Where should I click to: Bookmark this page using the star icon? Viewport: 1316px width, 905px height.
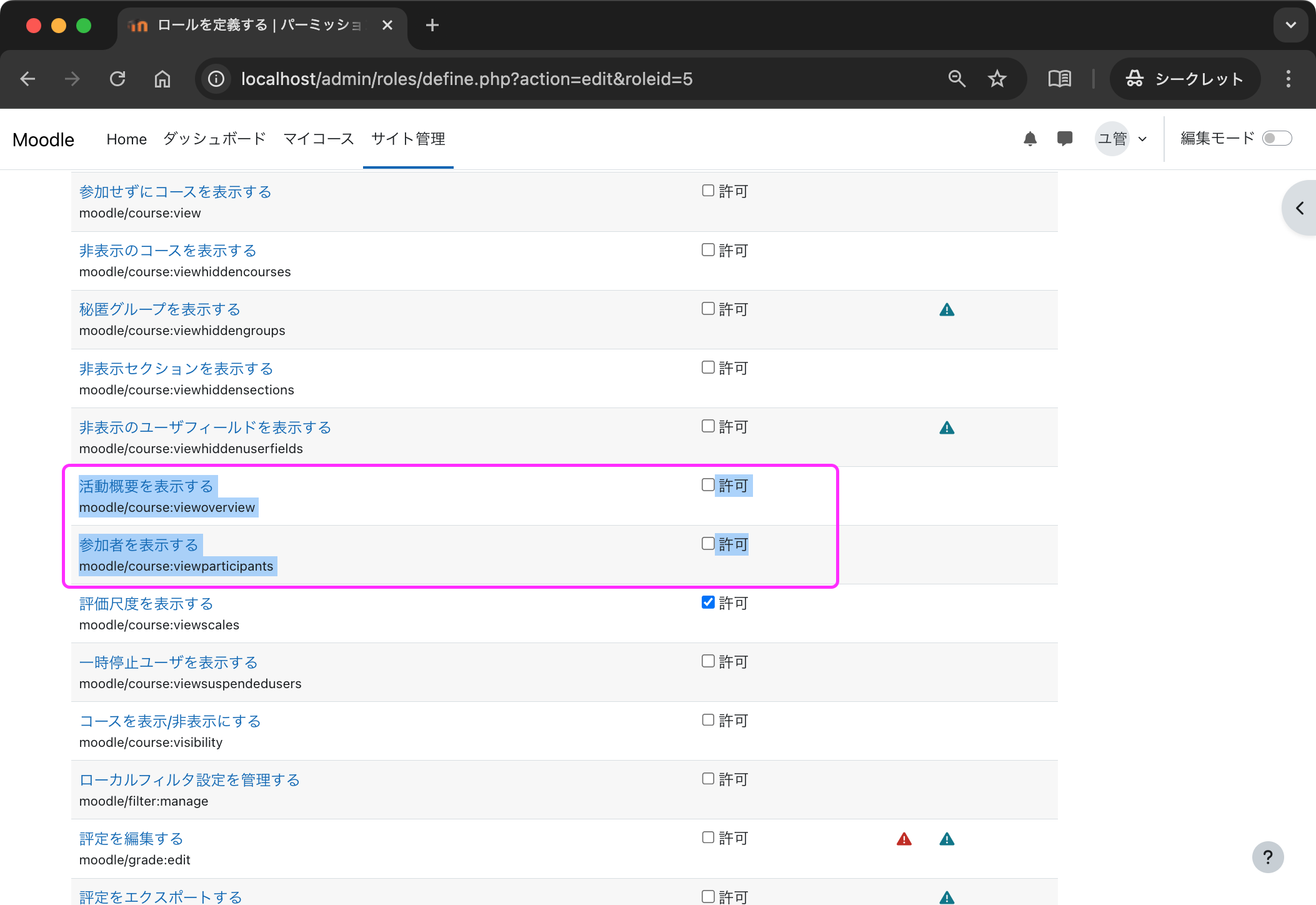tap(997, 79)
